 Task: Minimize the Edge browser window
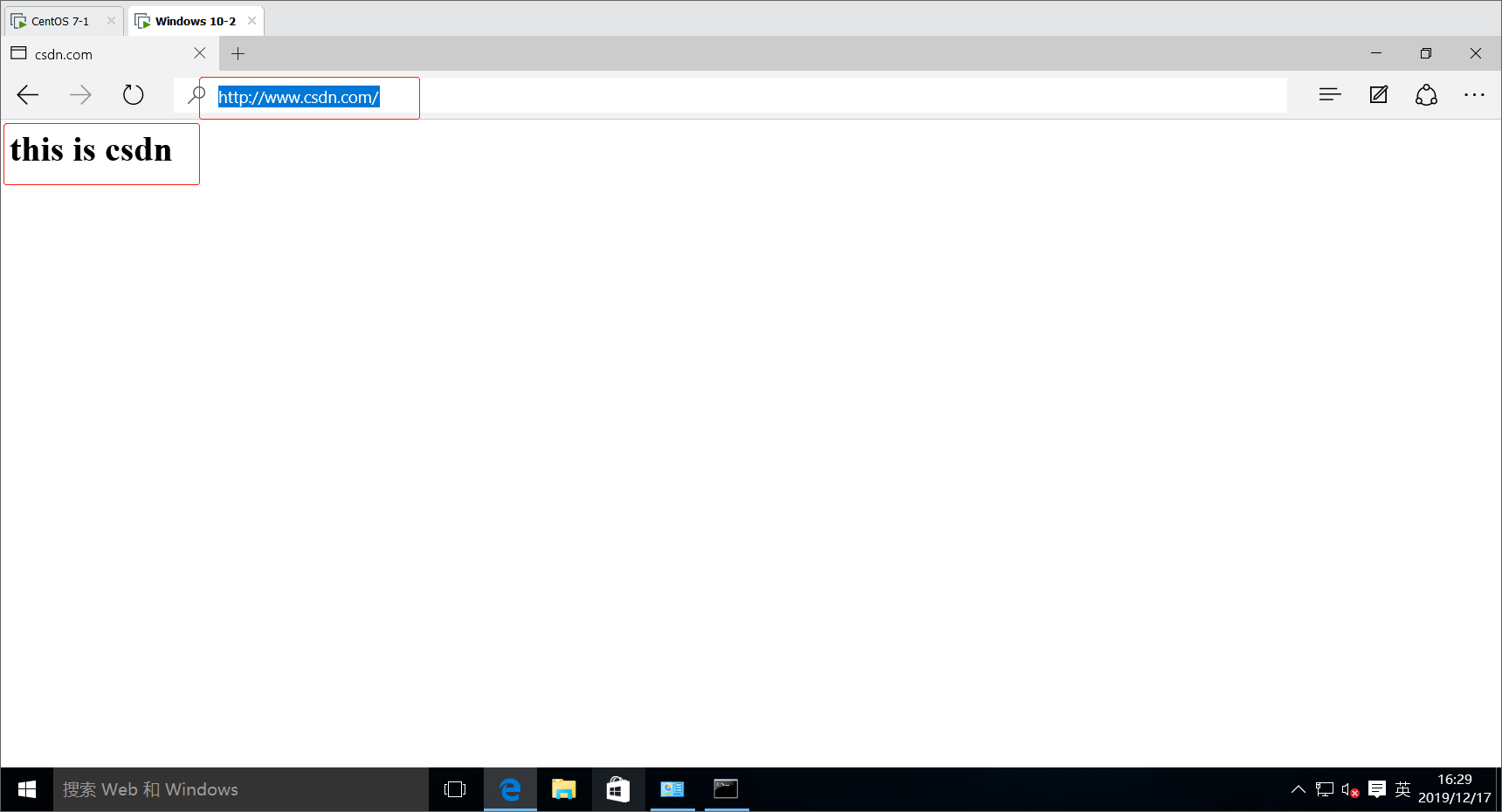[x=1376, y=53]
